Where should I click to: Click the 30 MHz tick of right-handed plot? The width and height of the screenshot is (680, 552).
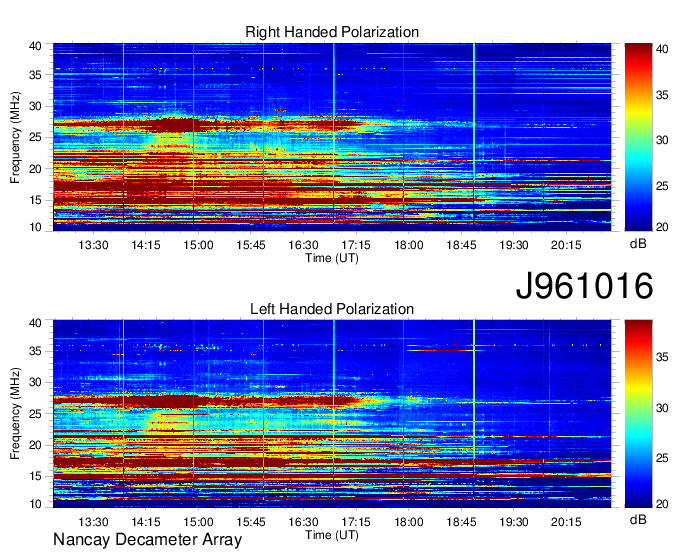(35, 106)
